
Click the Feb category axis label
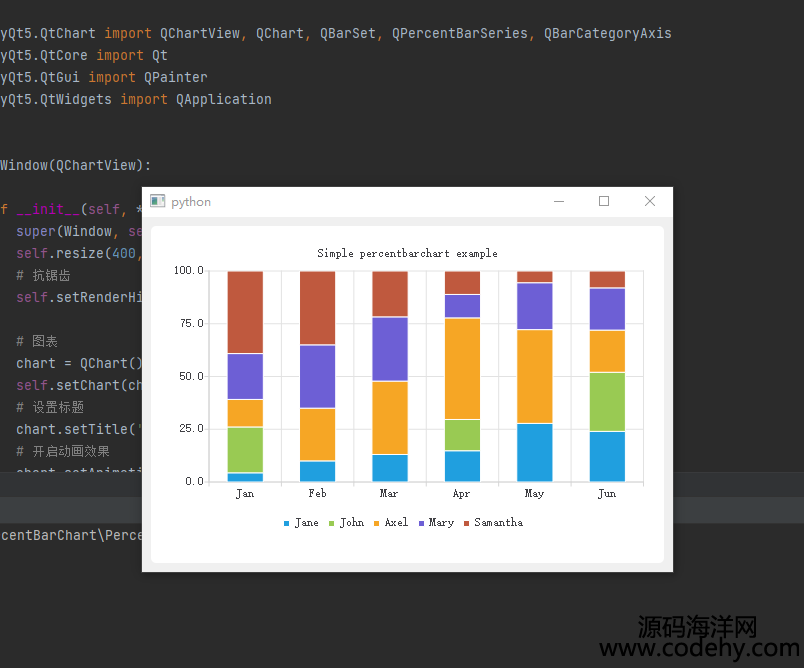coord(317,494)
